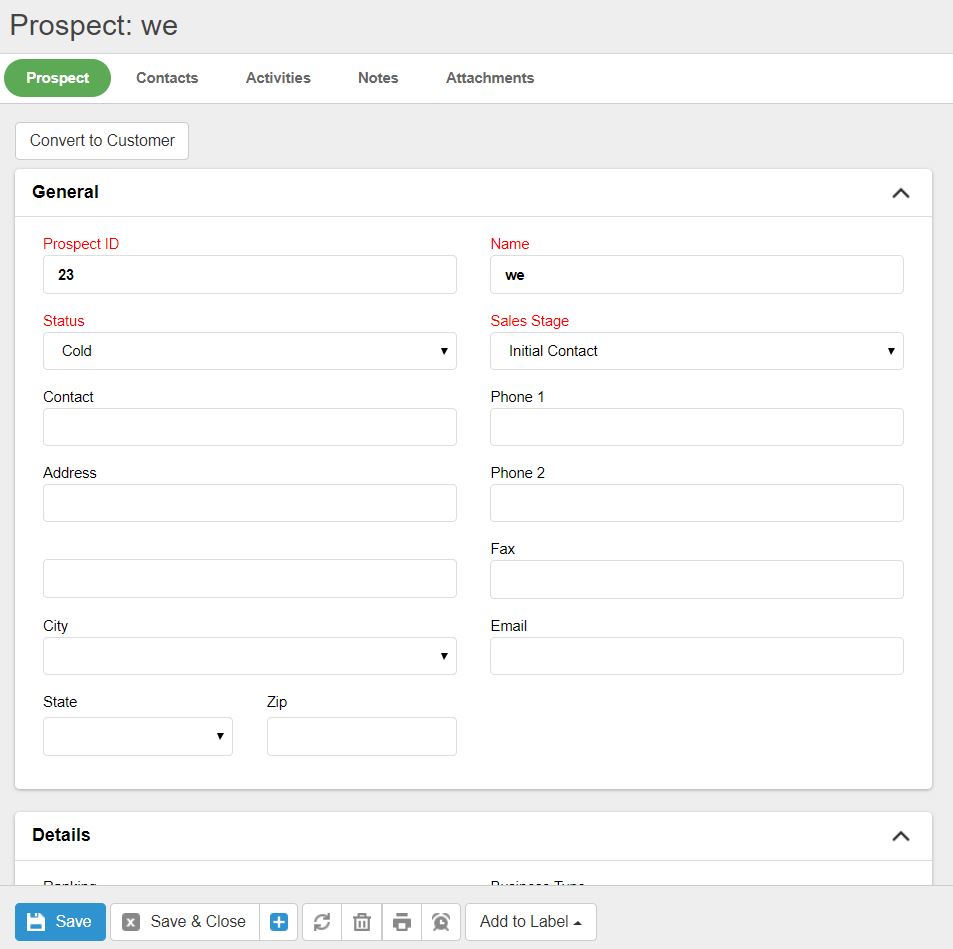Screen dimensions: 953x949
Task: Click the refresh icon in bottom toolbar
Action: coord(322,922)
